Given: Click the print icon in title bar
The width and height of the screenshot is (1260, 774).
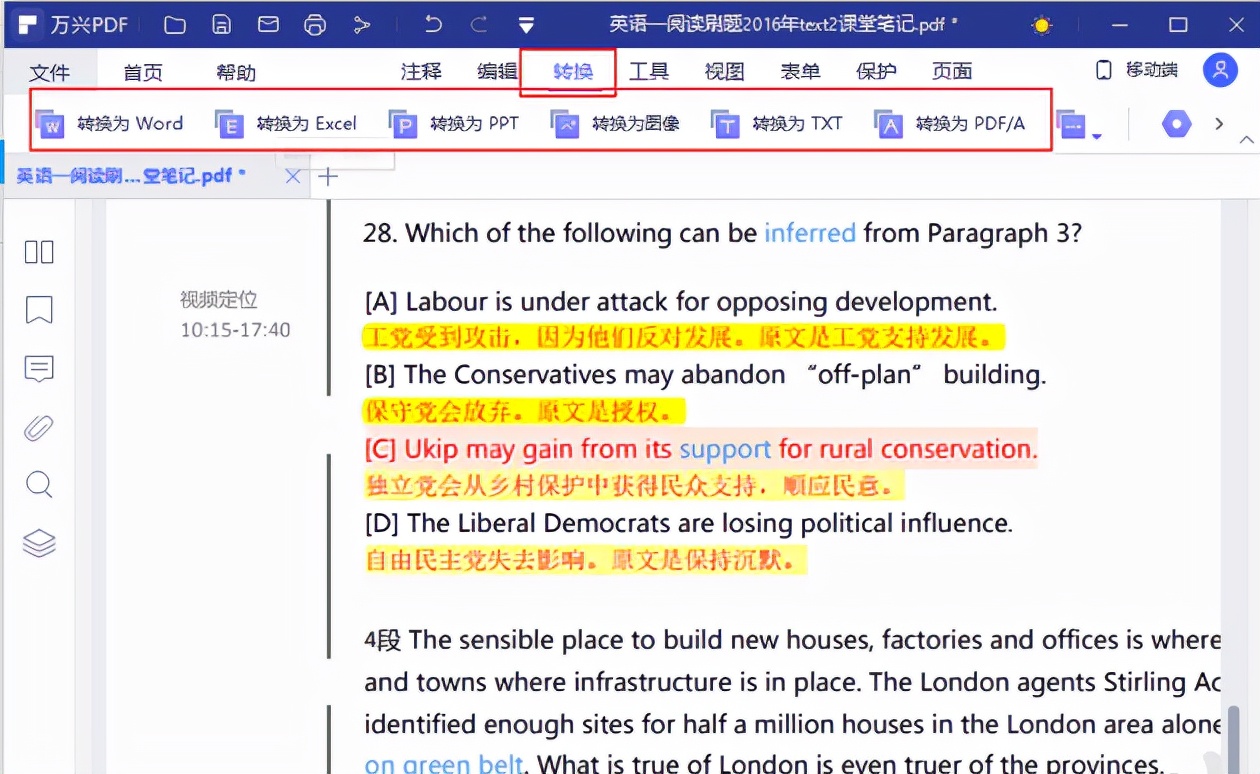Looking at the screenshot, I should coord(315,24).
